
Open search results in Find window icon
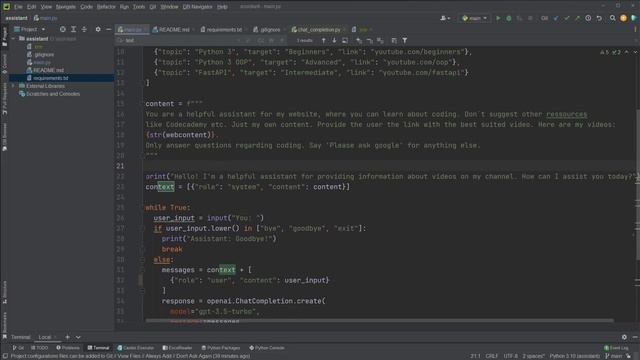click(x=345, y=40)
